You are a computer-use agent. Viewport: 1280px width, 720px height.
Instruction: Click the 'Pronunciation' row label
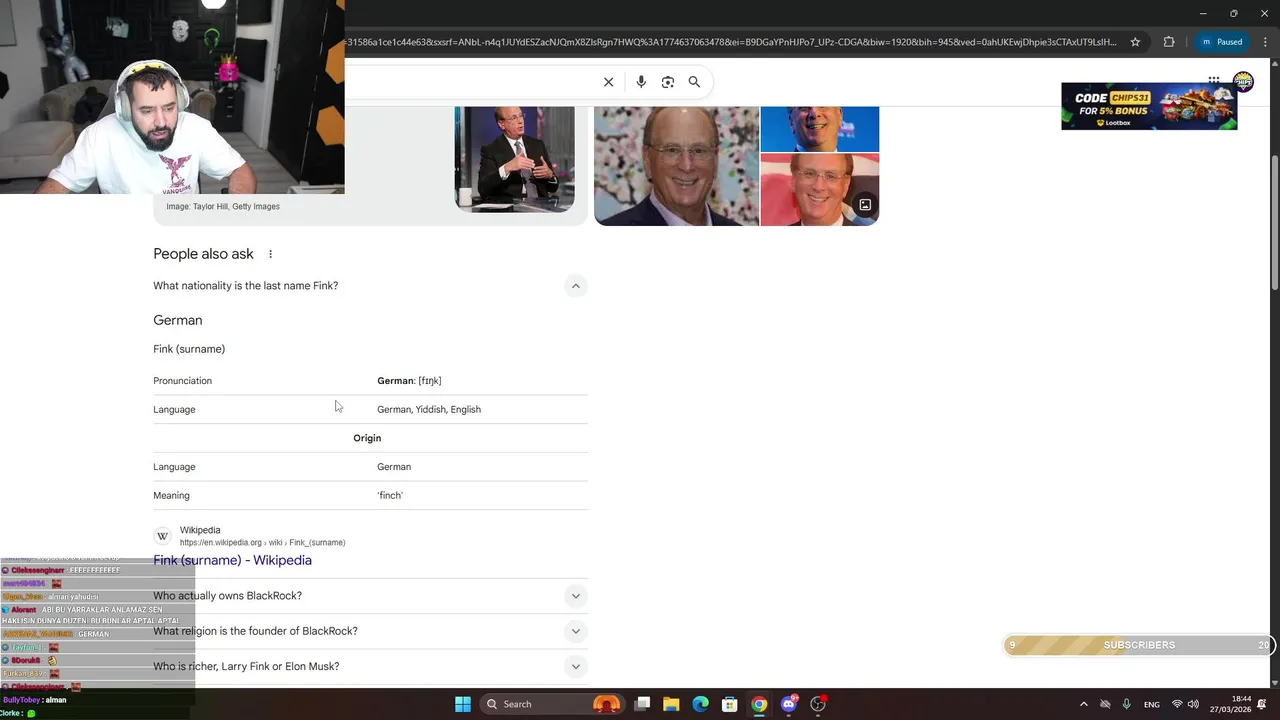(182, 381)
